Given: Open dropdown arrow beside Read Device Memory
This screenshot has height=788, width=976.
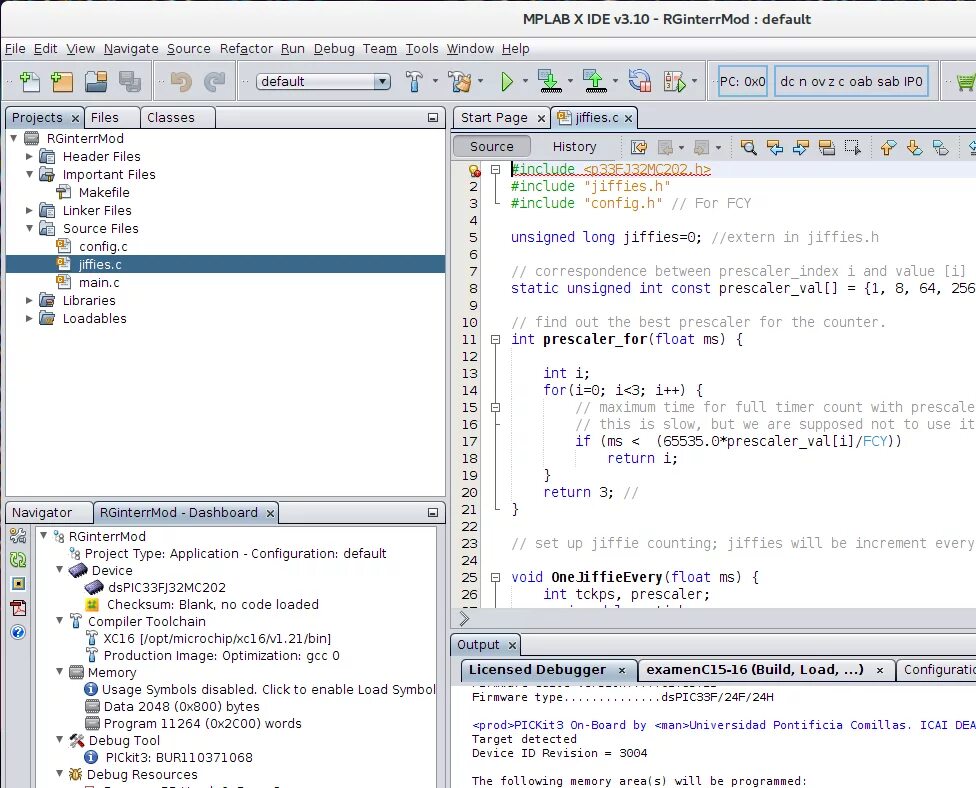Looking at the screenshot, I should [615, 81].
